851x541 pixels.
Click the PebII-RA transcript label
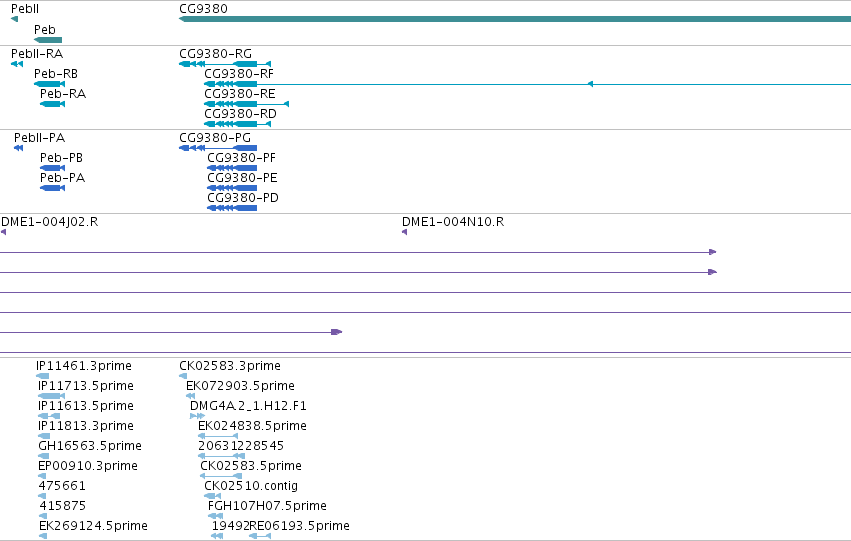pos(37,54)
